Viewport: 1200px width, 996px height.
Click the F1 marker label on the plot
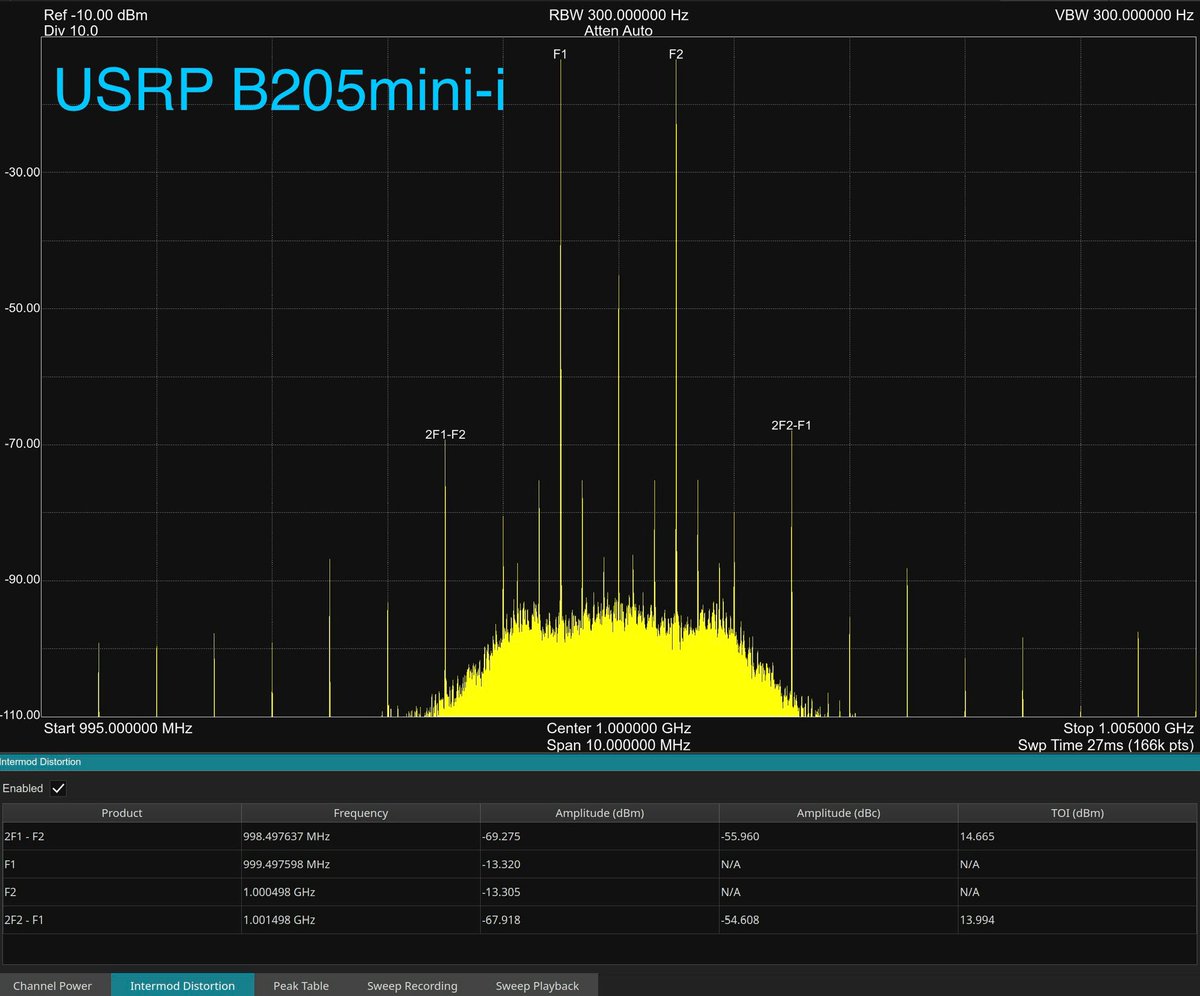(560, 54)
